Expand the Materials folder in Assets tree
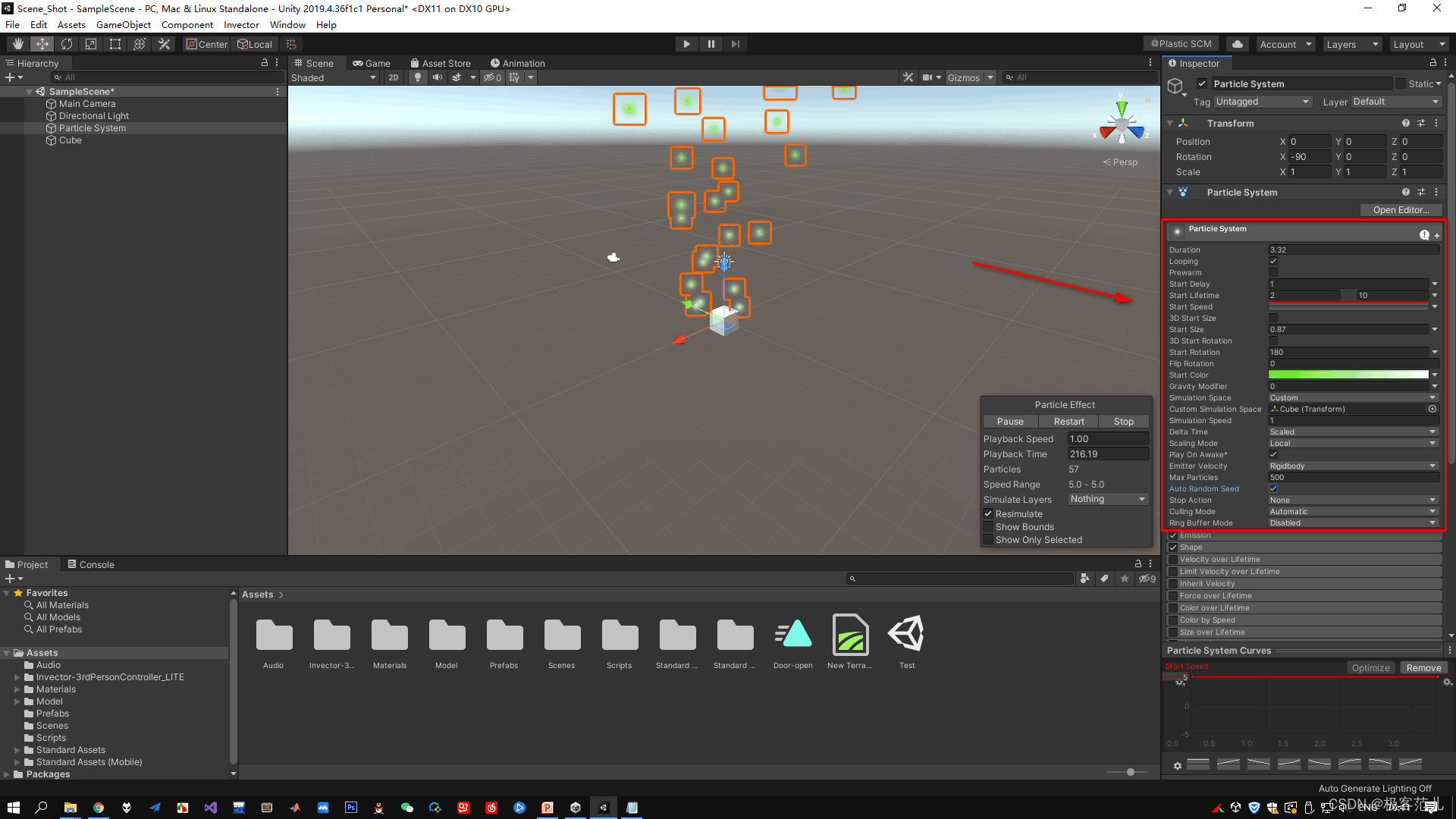The image size is (1456, 819). (17, 689)
